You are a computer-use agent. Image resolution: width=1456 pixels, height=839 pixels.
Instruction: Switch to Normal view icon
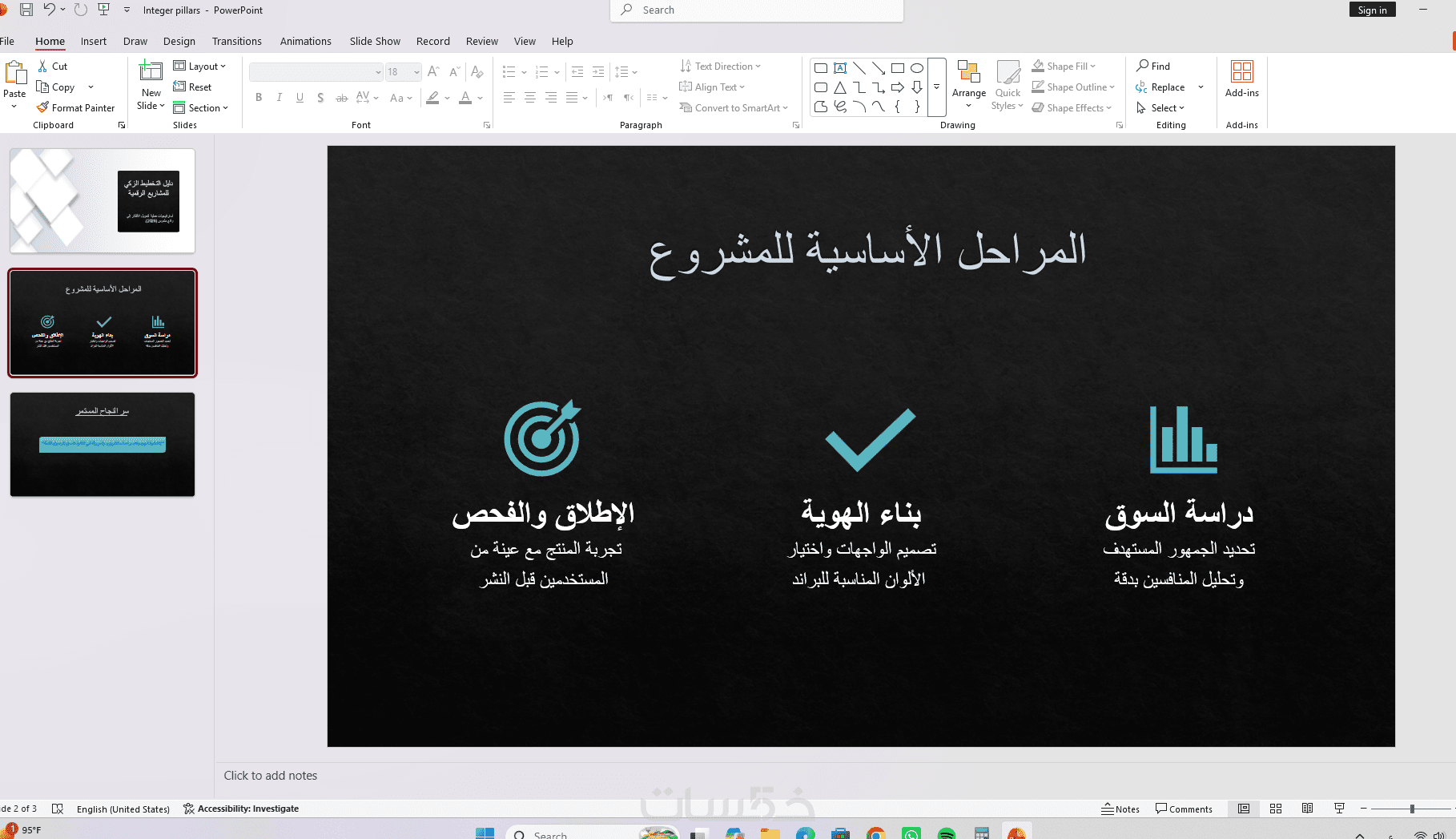(x=1244, y=809)
